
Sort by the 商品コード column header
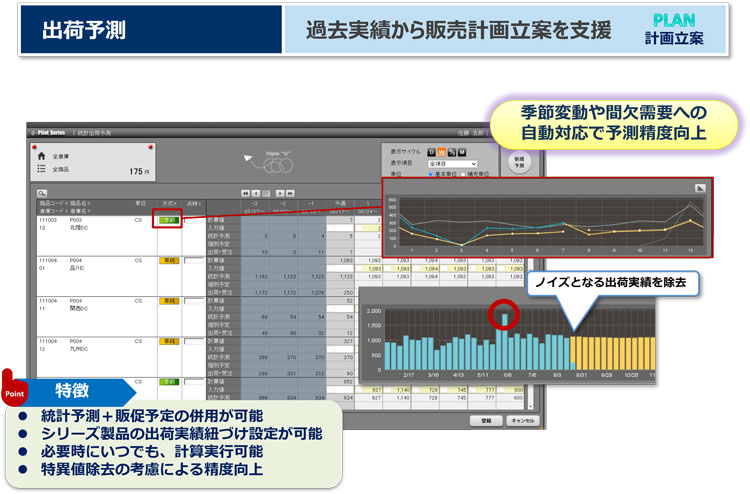(x=54, y=204)
